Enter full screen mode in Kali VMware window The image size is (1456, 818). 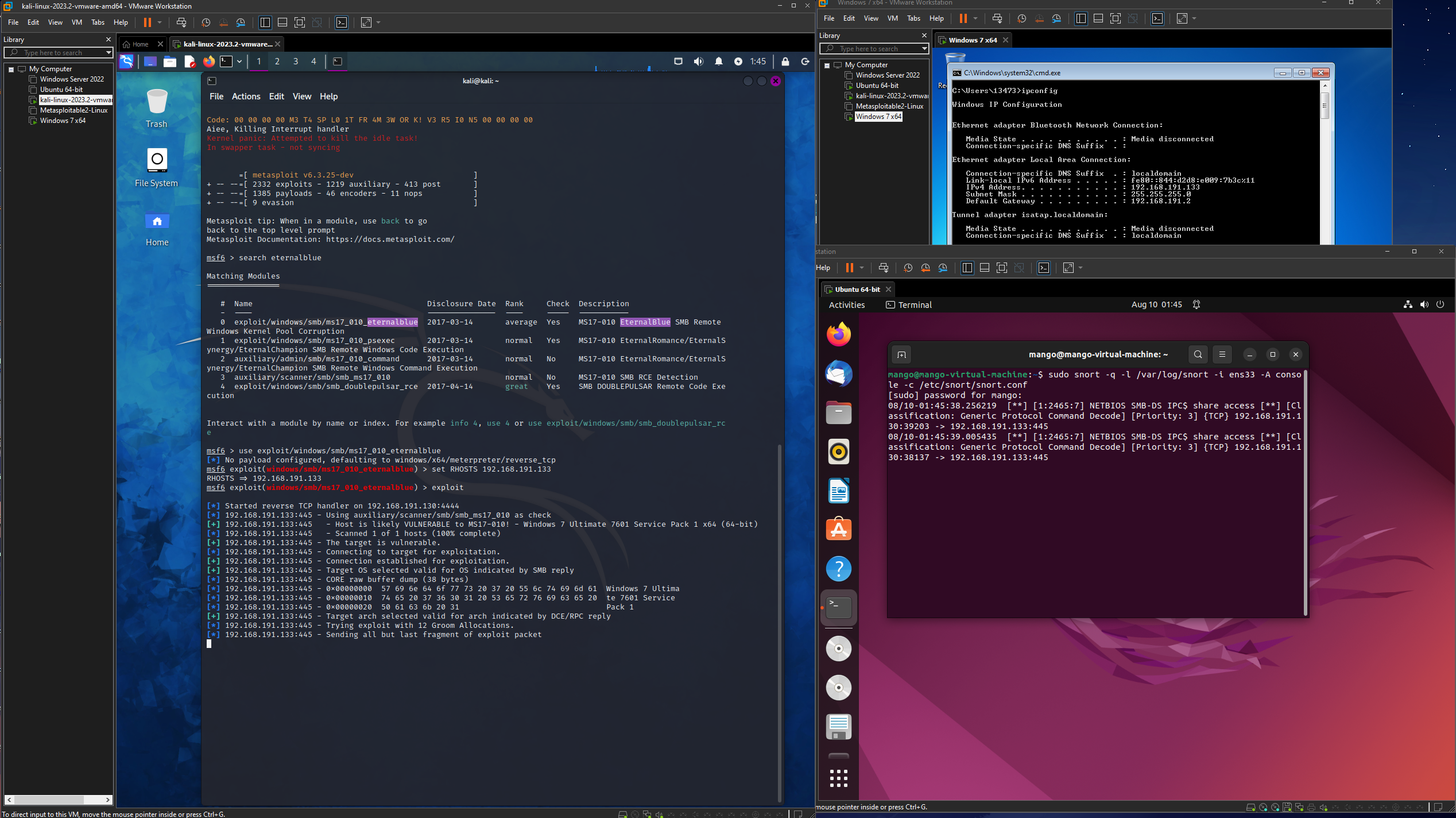pos(300,22)
